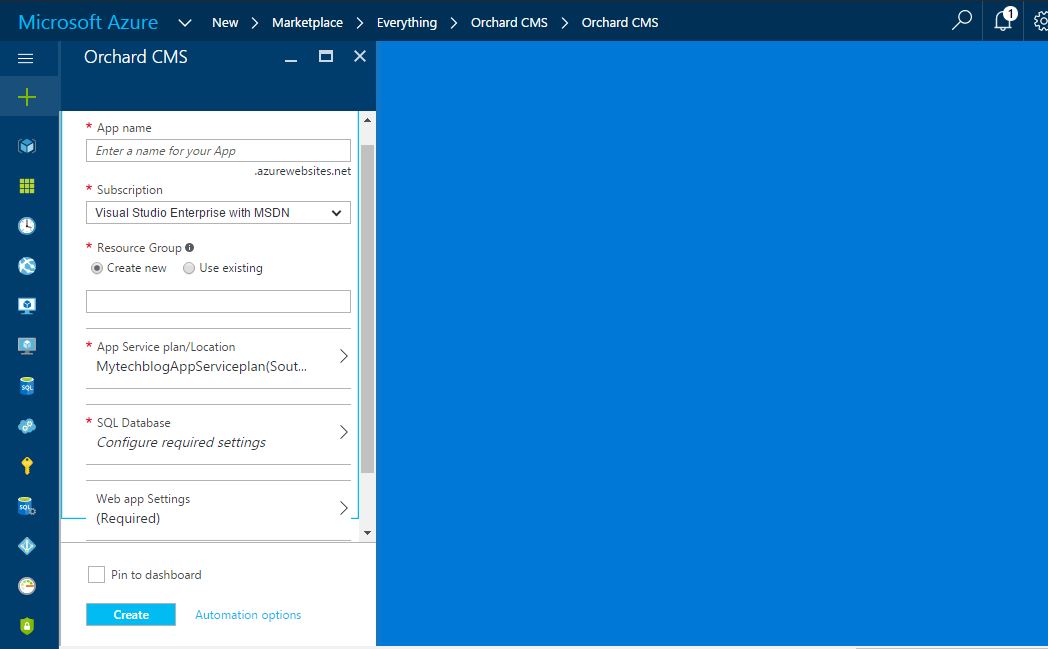Click the green plus New resource icon

click(x=27, y=97)
